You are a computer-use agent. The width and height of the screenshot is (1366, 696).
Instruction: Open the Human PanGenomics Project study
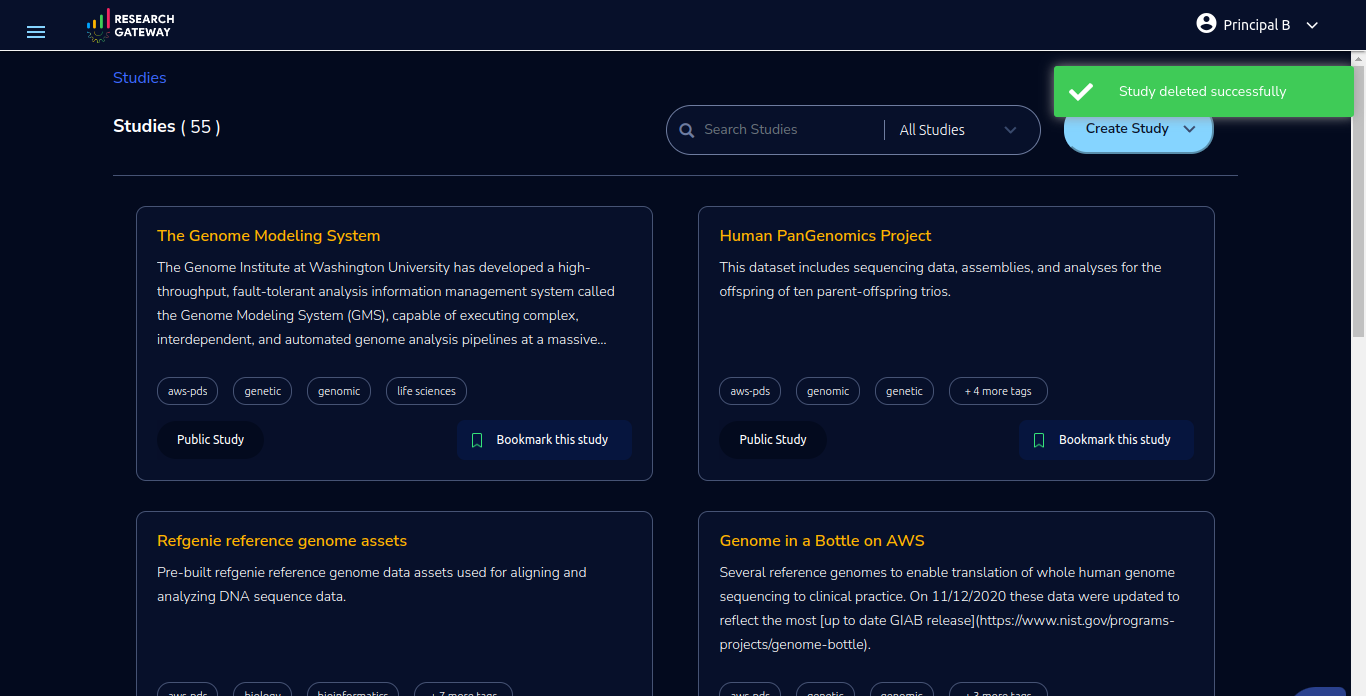825,236
